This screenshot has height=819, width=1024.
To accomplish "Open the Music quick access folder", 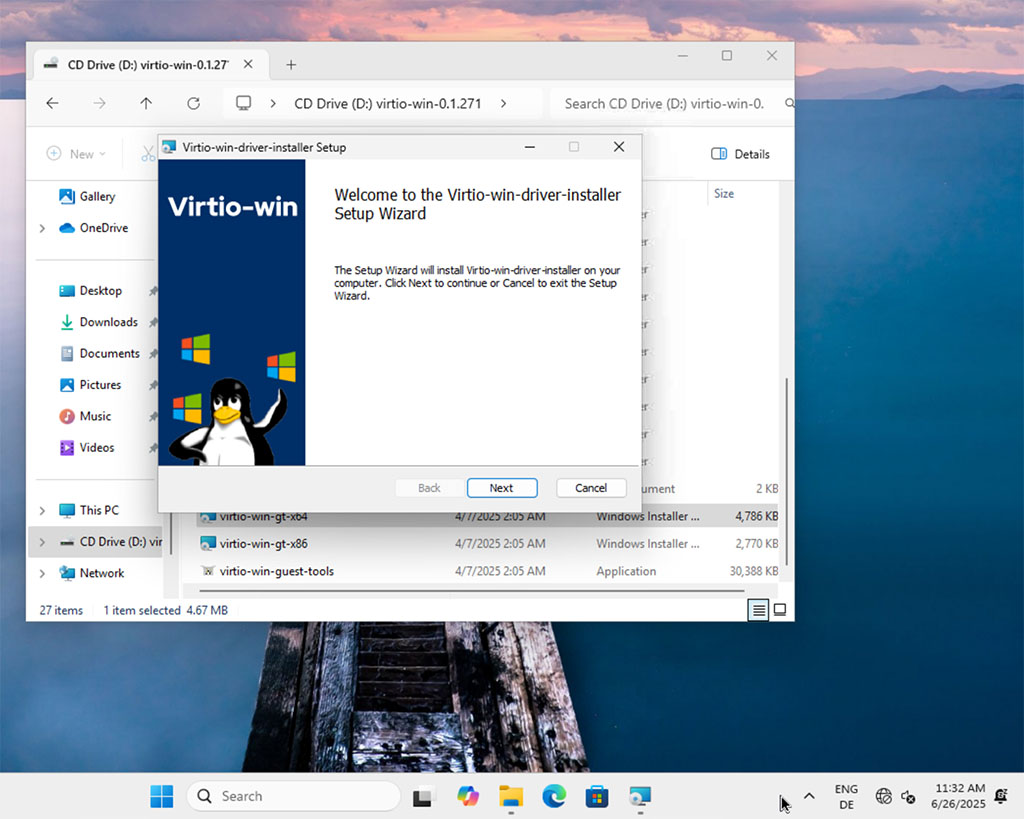I will 95,416.
